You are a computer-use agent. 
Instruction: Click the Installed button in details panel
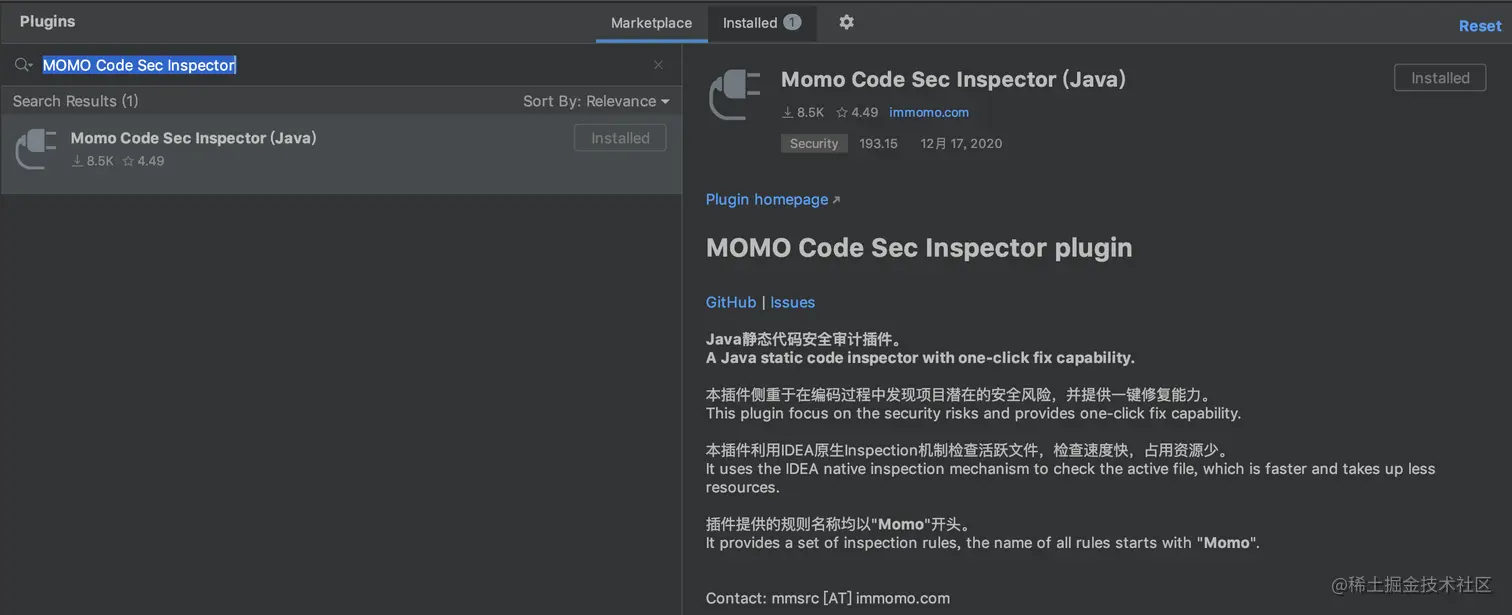coord(1439,77)
